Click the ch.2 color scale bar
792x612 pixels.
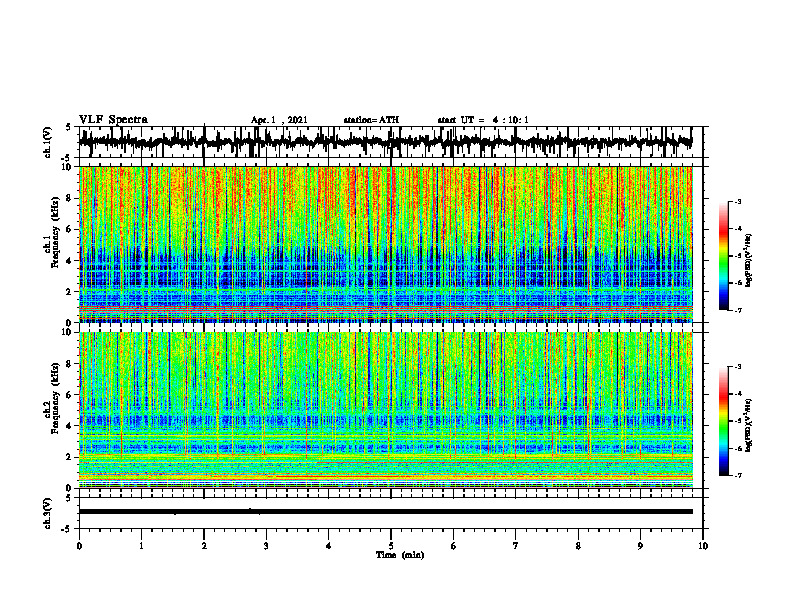pyautogui.click(x=723, y=421)
